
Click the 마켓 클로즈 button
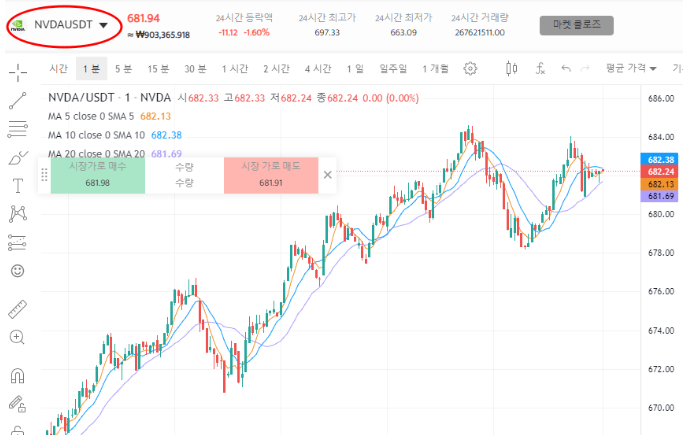(577, 25)
